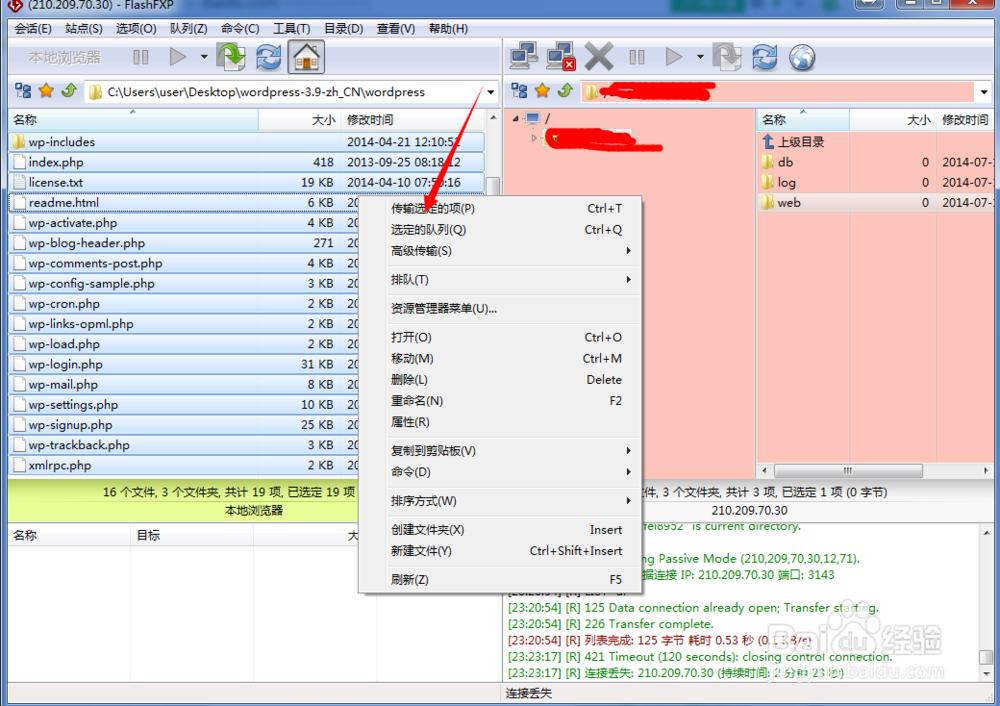Click the local up-folder green arrow icon
Screen dimensions: 1000x706
[x=69, y=91]
